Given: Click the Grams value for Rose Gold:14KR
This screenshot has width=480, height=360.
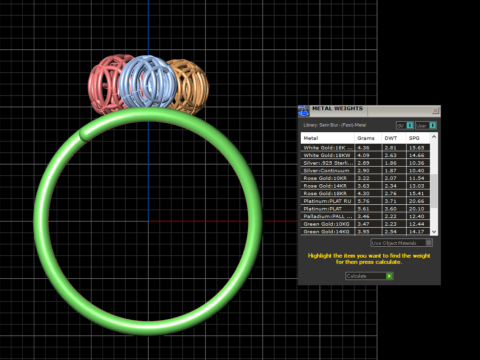Looking at the screenshot, I should [x=363, y=186].
